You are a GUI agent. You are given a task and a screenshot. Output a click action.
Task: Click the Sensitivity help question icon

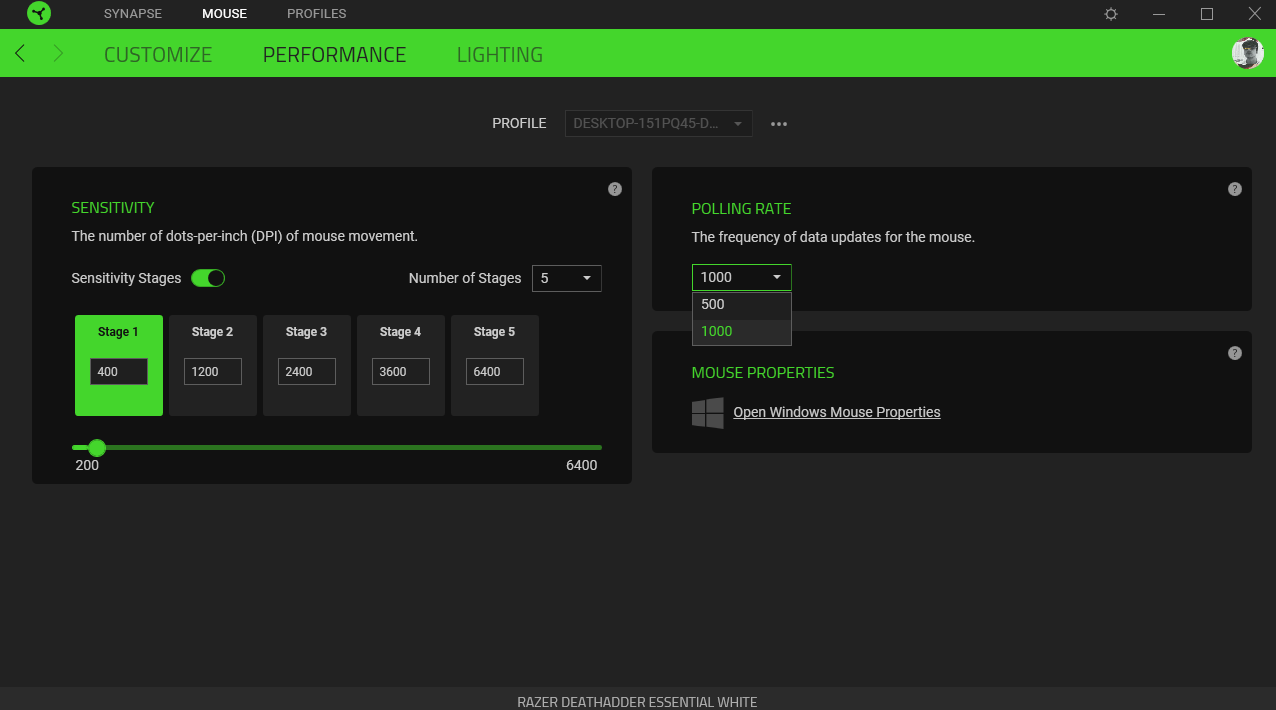[615, 189]
